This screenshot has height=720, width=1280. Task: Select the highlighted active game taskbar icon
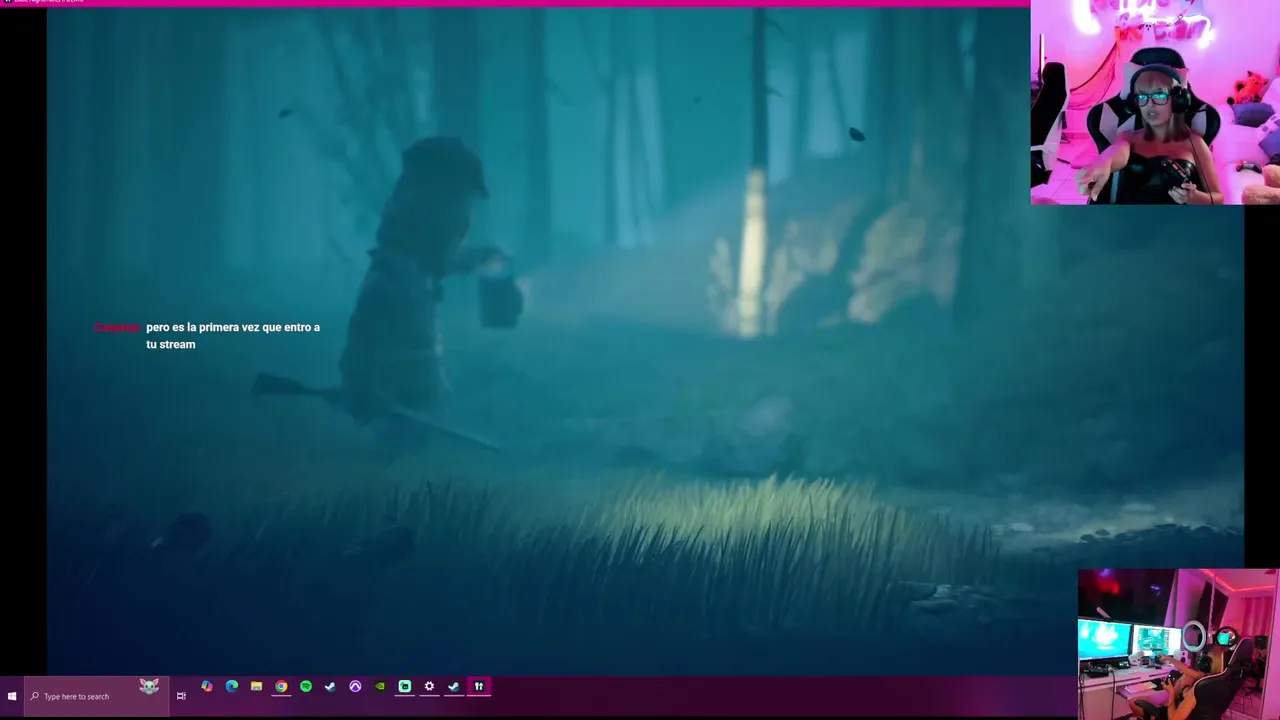[x=479, y=687]
